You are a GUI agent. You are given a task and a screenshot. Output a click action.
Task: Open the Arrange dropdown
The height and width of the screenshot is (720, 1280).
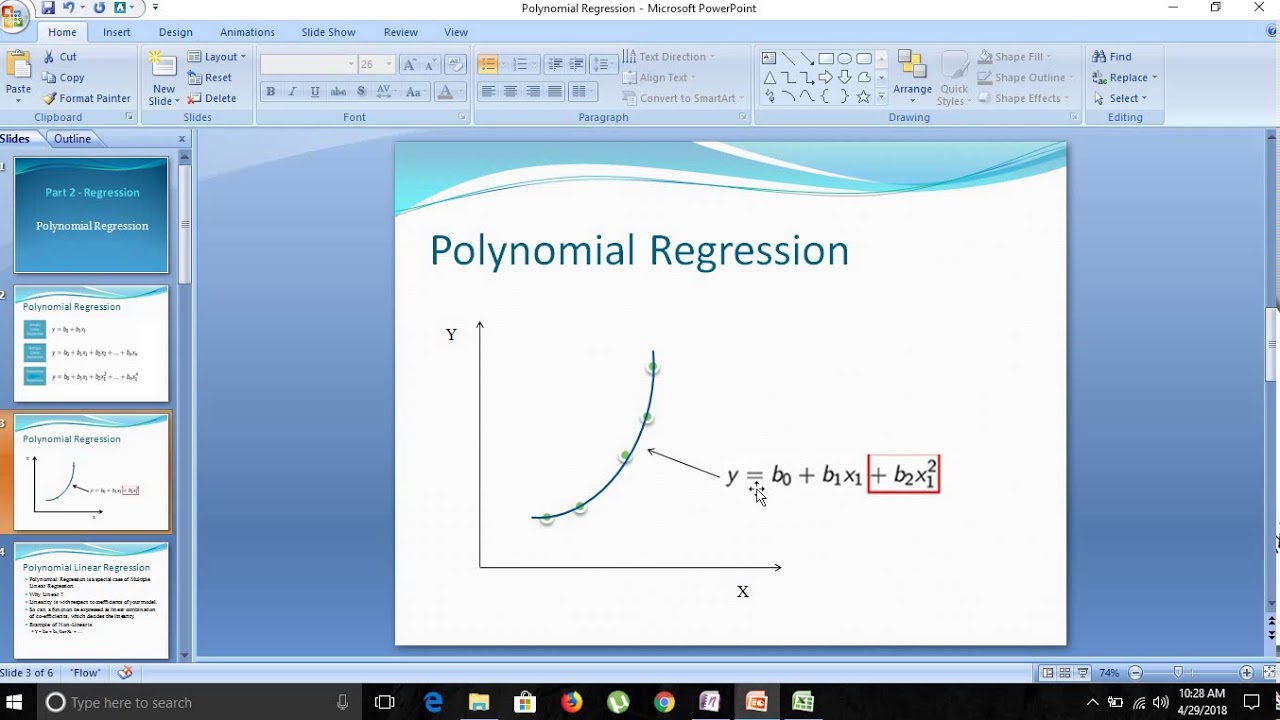(912, 75)
